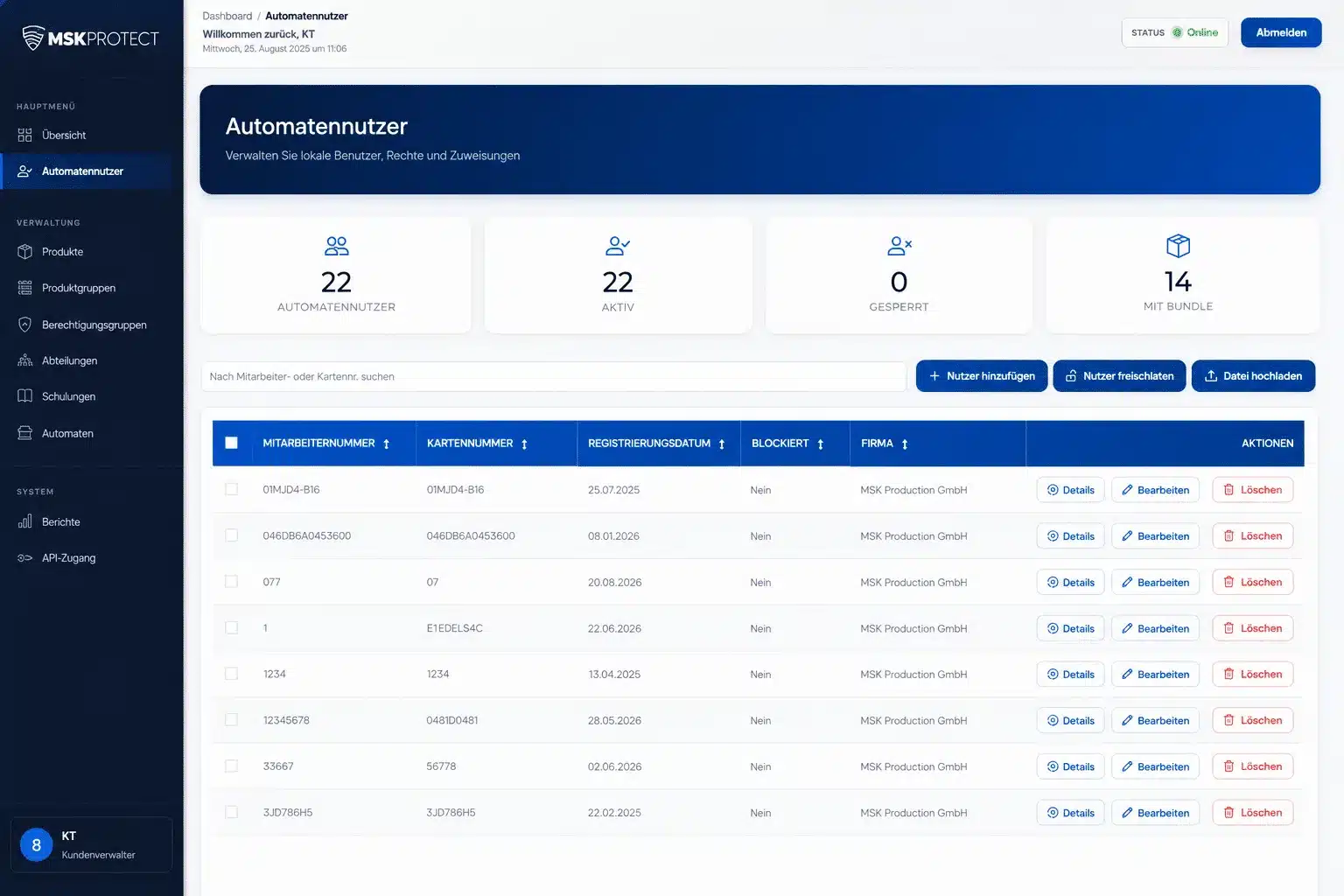Check the row checkbox for 01MJD4-B16

tap(231, 489)
